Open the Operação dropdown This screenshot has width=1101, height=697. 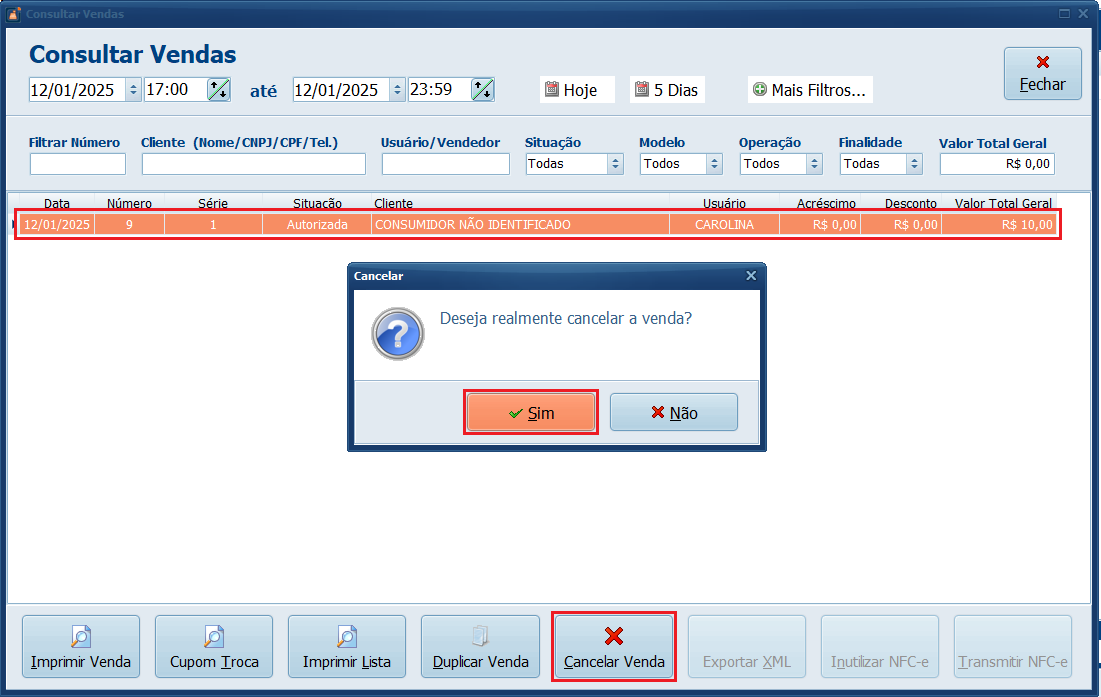[x=815, y=163]
